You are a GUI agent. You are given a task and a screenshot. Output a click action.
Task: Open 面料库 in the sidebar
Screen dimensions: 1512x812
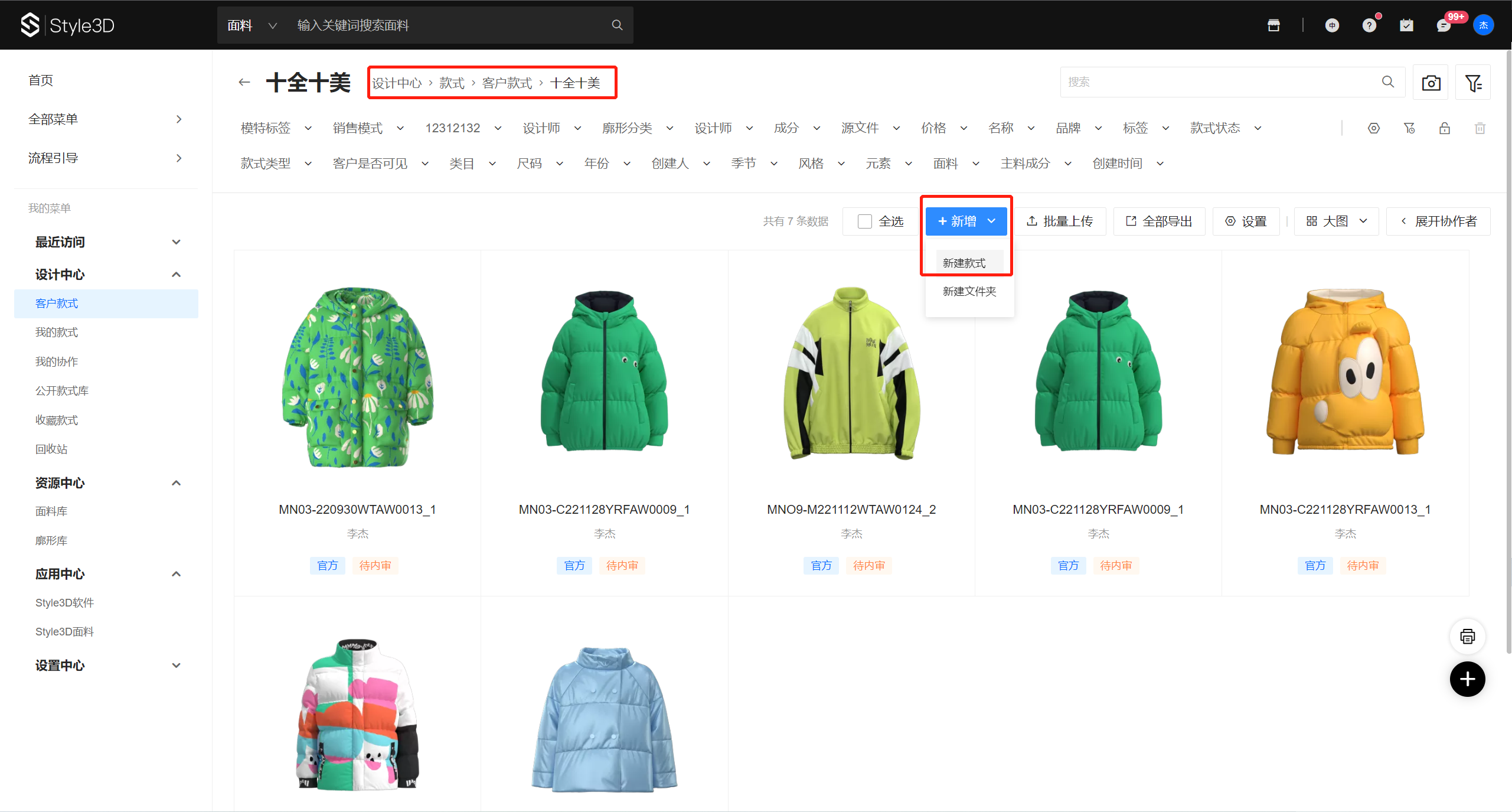tap(51, 511)
